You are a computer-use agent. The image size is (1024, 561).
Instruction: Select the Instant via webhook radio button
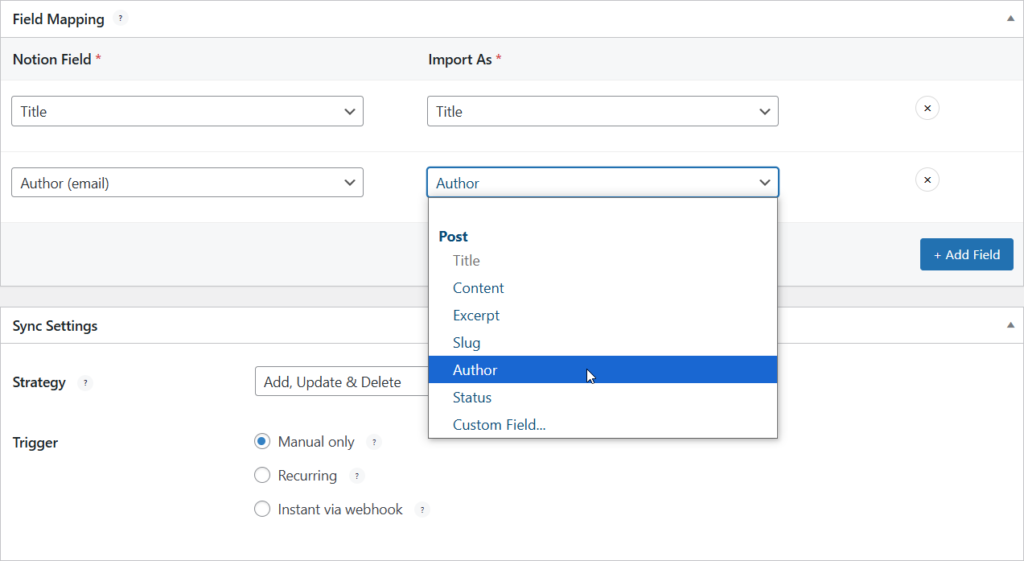[x=262, y=509]
